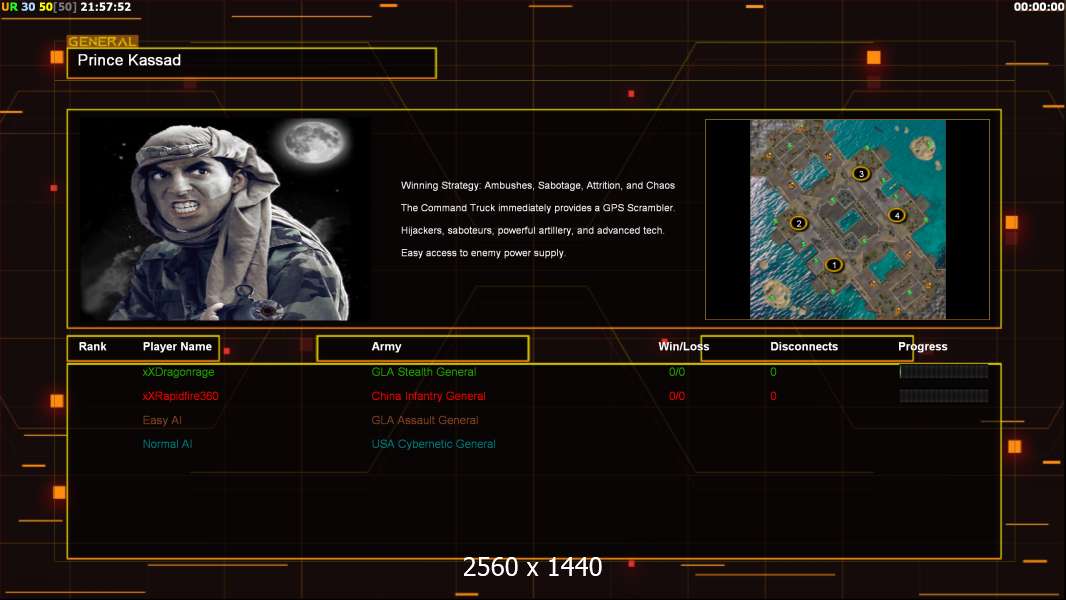Select player xXRapidfire360 in the list
Image resolution: width=1066 pixels, height=600 pixels.
(180, 396)
